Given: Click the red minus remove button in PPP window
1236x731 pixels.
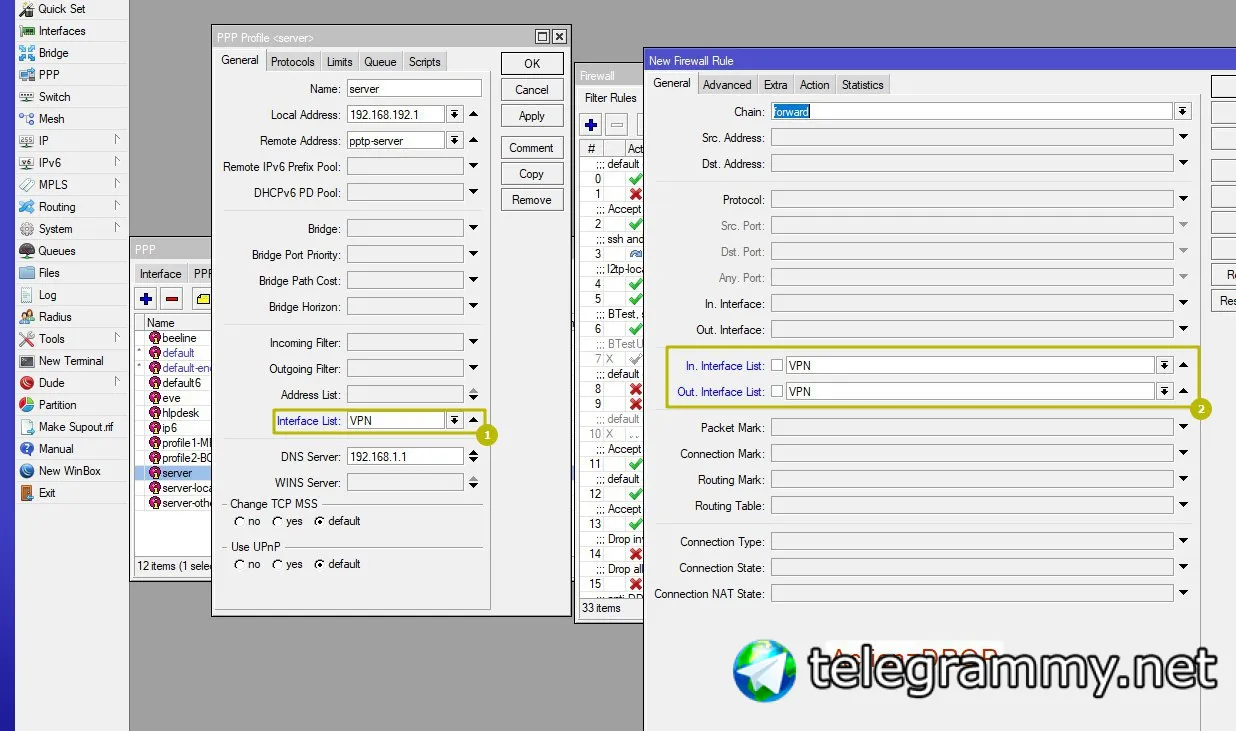Looking at the screenshot, I should (x=172, y=298).
